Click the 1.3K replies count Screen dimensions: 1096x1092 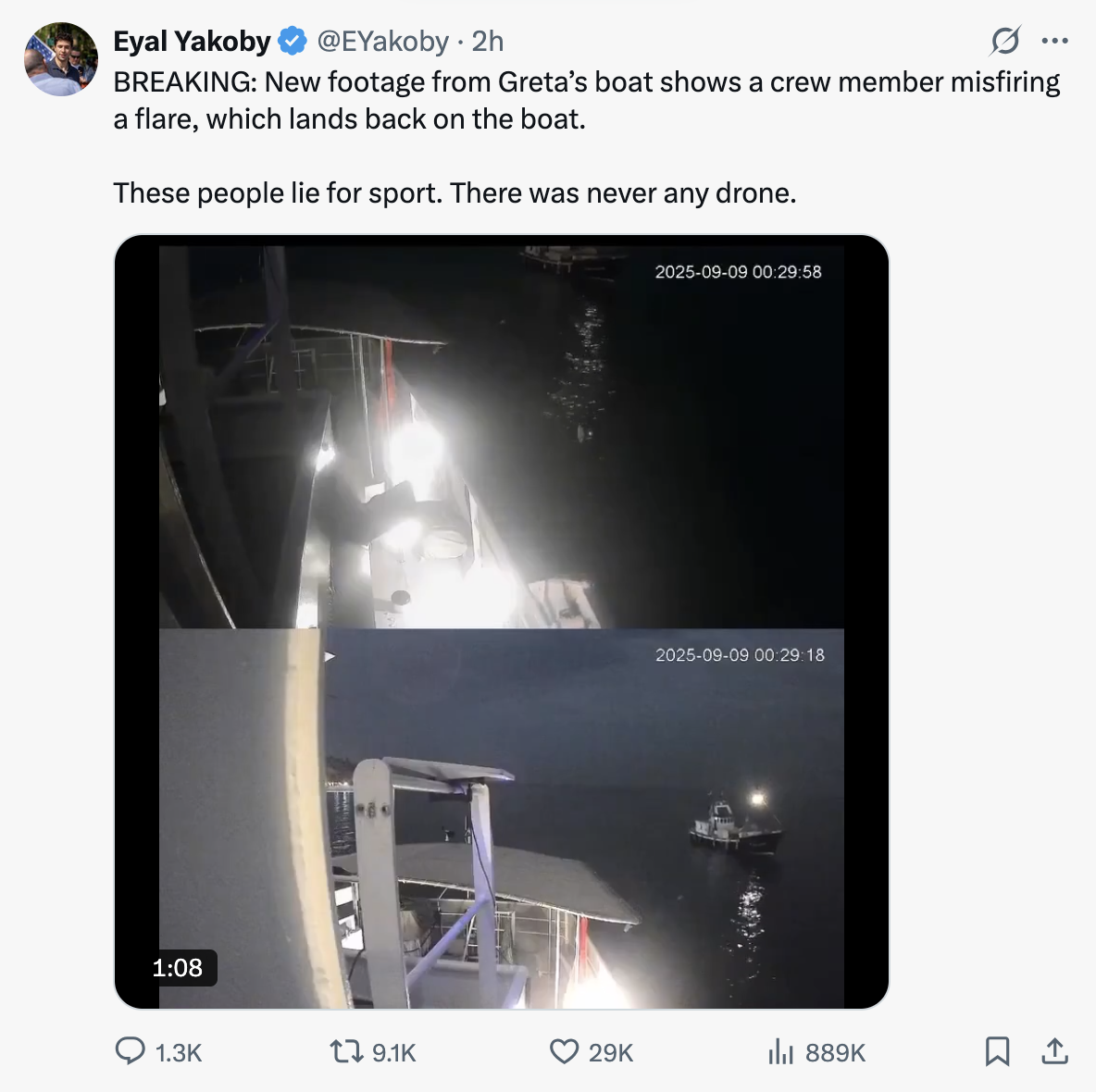click(179, 1053)
